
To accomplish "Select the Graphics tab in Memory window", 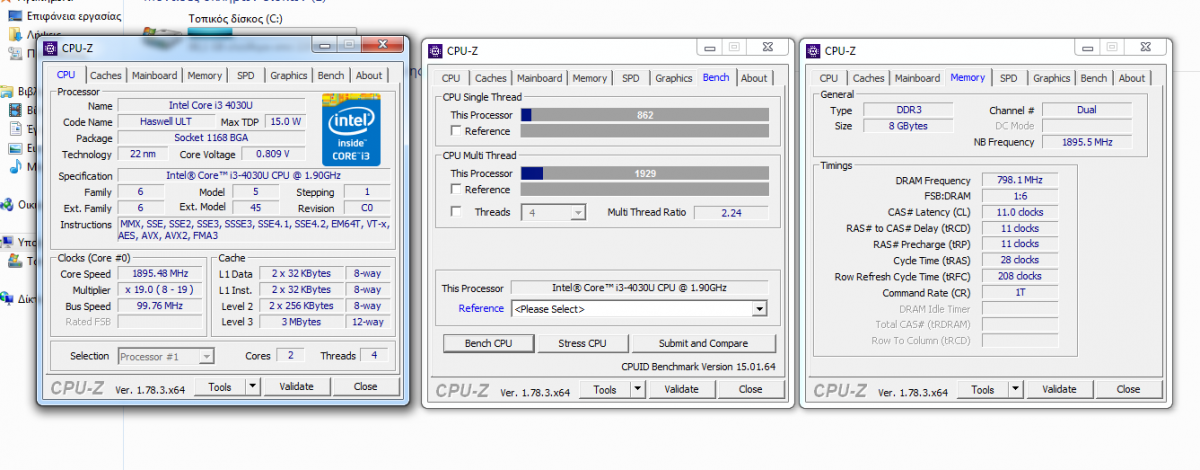I will point(1051,78).
